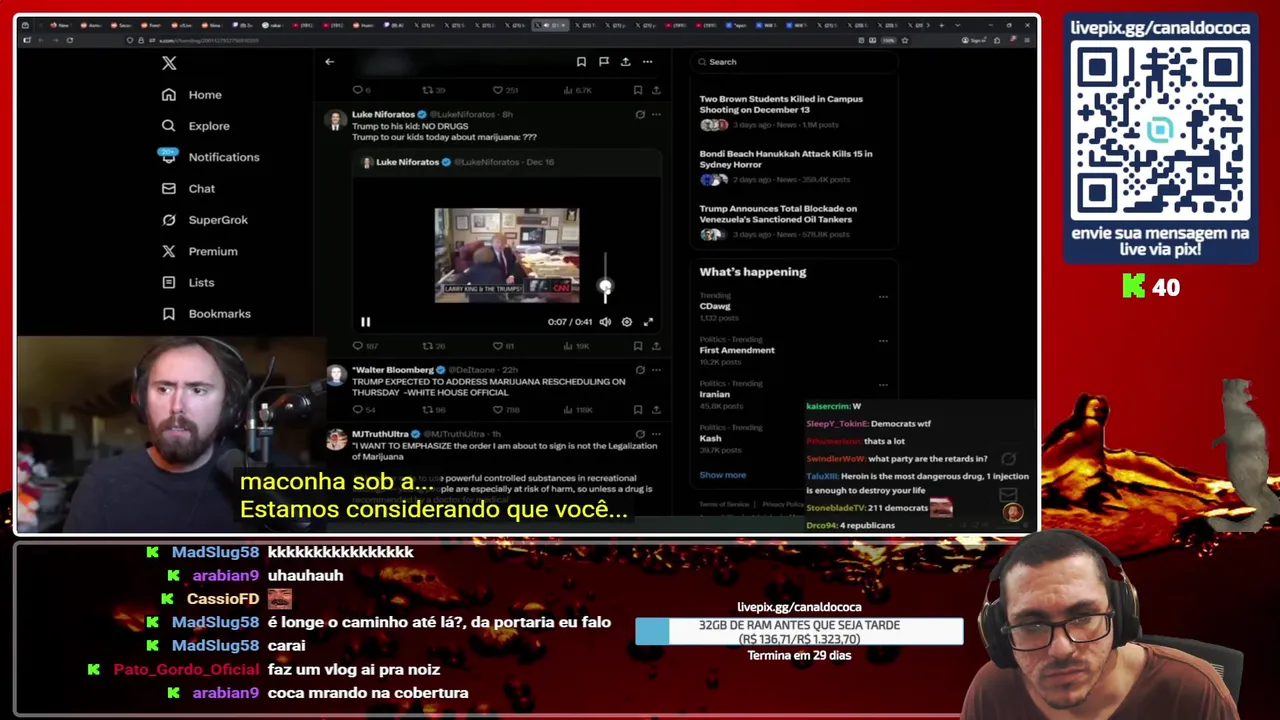Bookmark the Walter Bloomberg post
1280x720 pixels.
click(638, 410)
